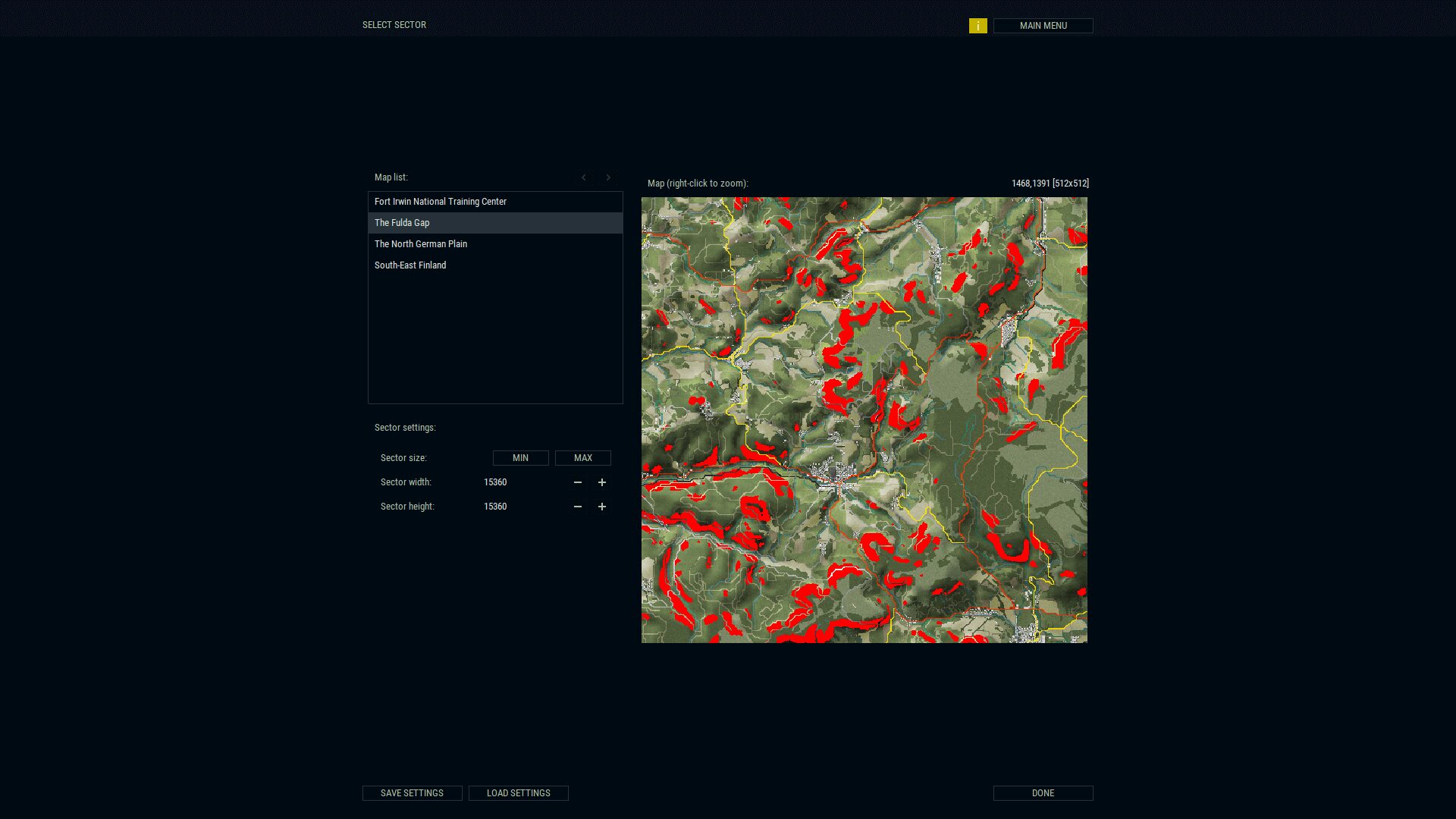Image resolution: width=1456 pixels, height=819 pixels.
Task: Click Load Settings button
Action: pyautogui.click(x=518, y=793)
